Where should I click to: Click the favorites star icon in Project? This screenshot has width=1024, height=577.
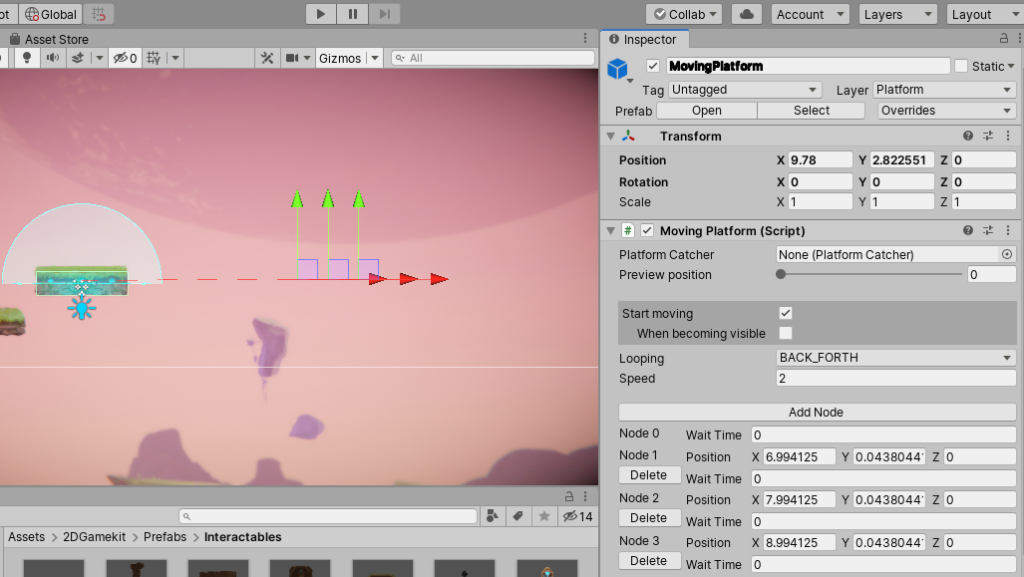(544, 516)
